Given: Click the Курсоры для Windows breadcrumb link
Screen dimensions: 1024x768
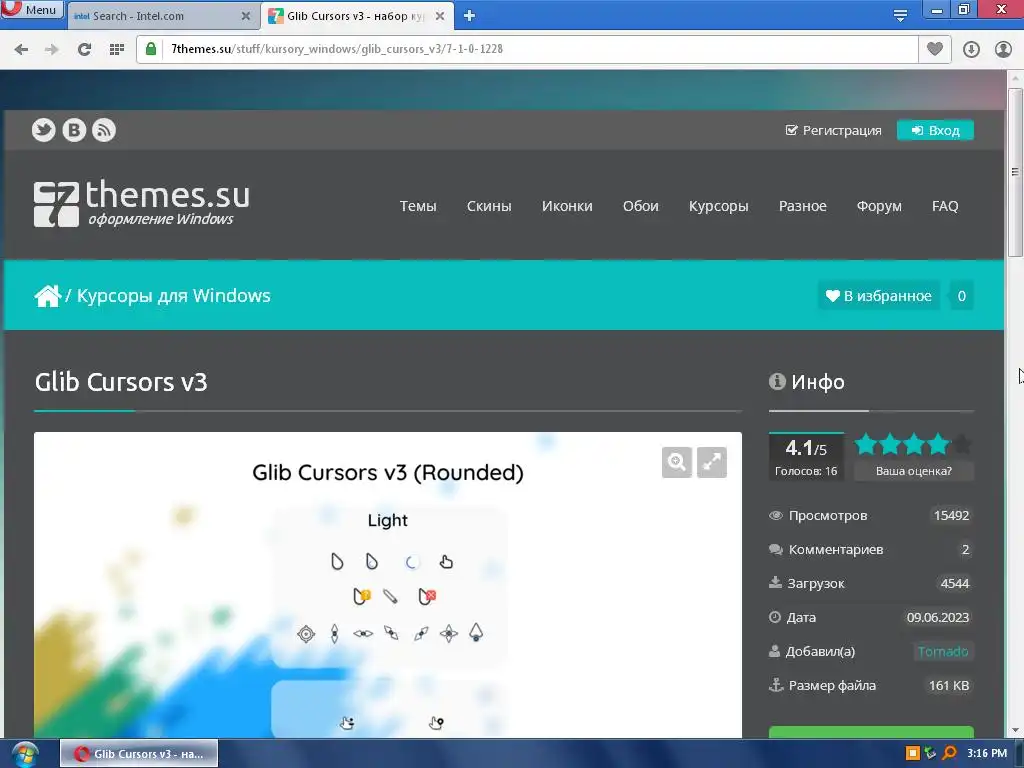Looking at the screenshot, I should tap(174, 296).
